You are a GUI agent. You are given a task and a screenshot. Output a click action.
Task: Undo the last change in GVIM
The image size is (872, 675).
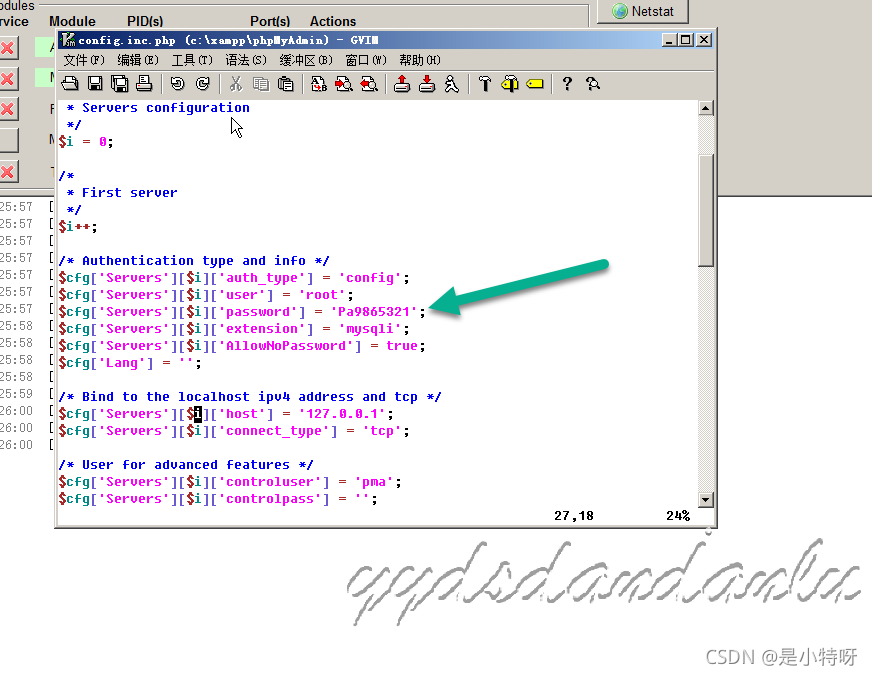point(177,83)
